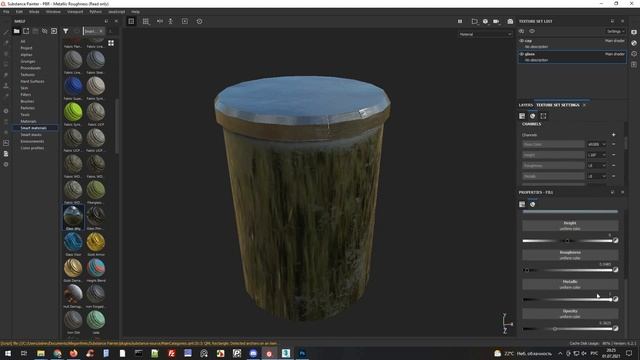Add a new channel with plus button

point(613,135)
